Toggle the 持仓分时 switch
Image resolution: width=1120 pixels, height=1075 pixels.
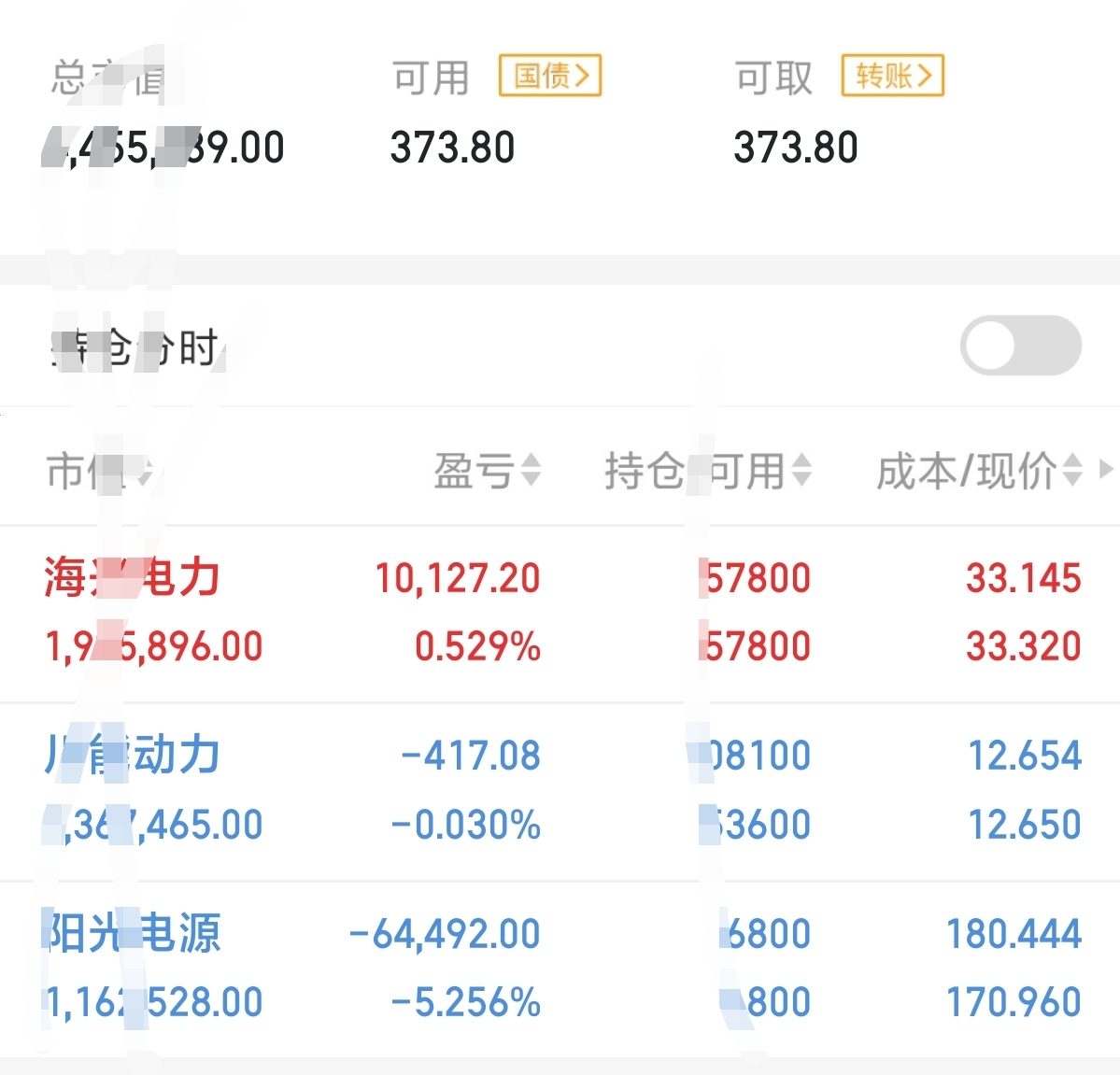(1020, 346)
